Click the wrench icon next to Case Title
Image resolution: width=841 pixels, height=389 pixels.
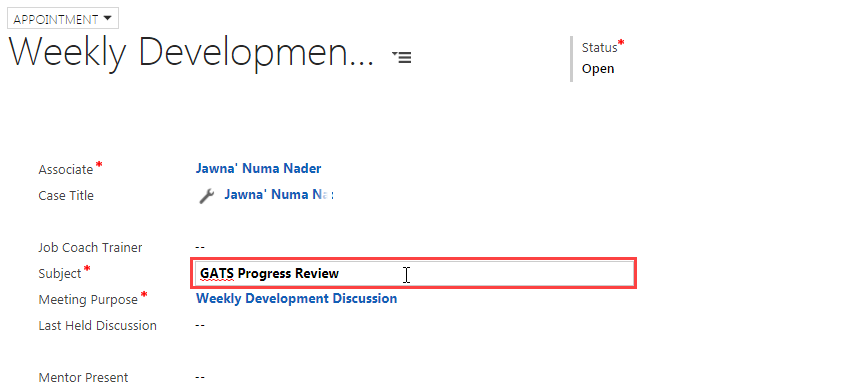click(207, 196)
